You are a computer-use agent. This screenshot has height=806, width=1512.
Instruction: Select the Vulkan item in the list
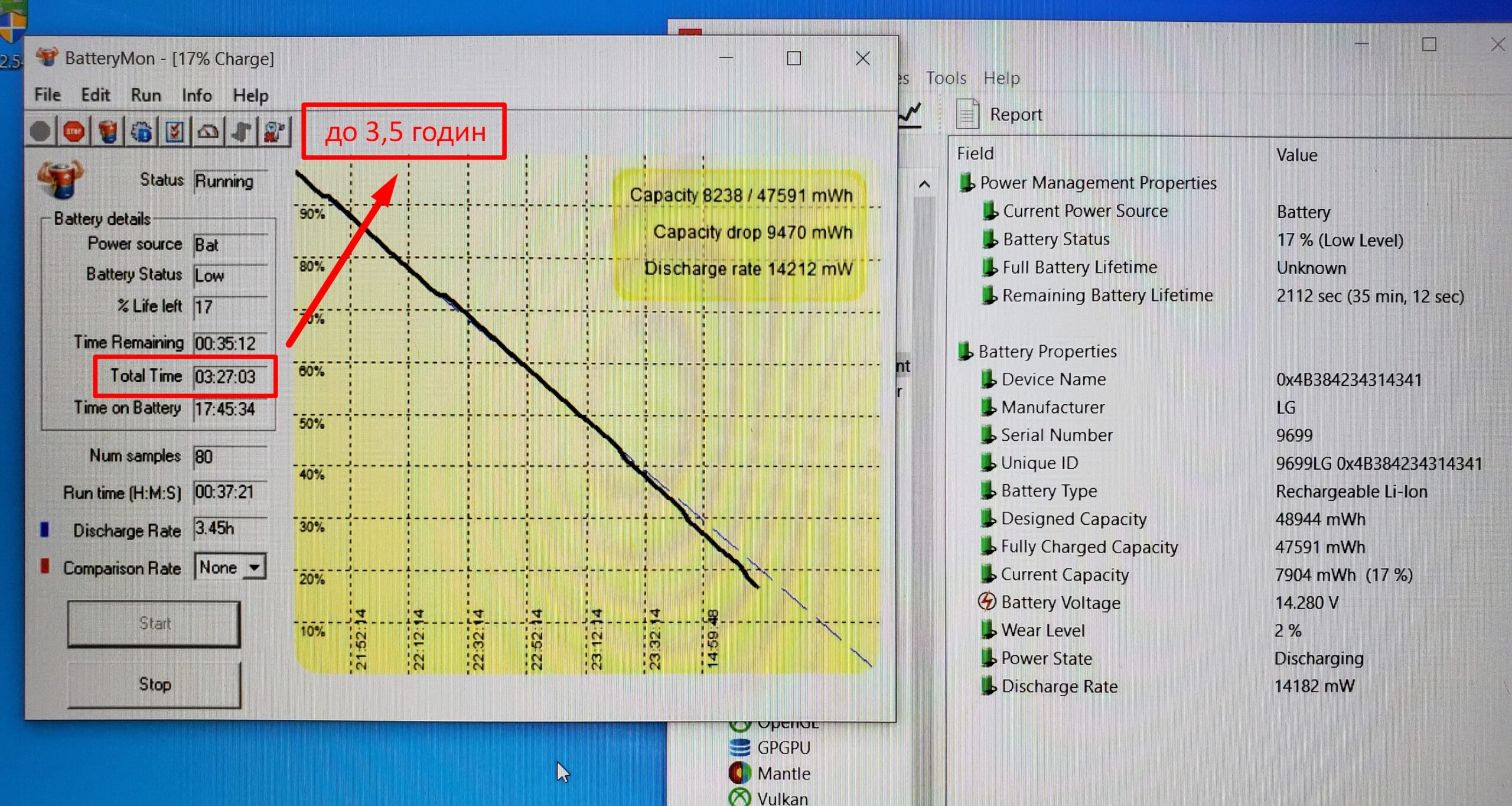(782, 798)
